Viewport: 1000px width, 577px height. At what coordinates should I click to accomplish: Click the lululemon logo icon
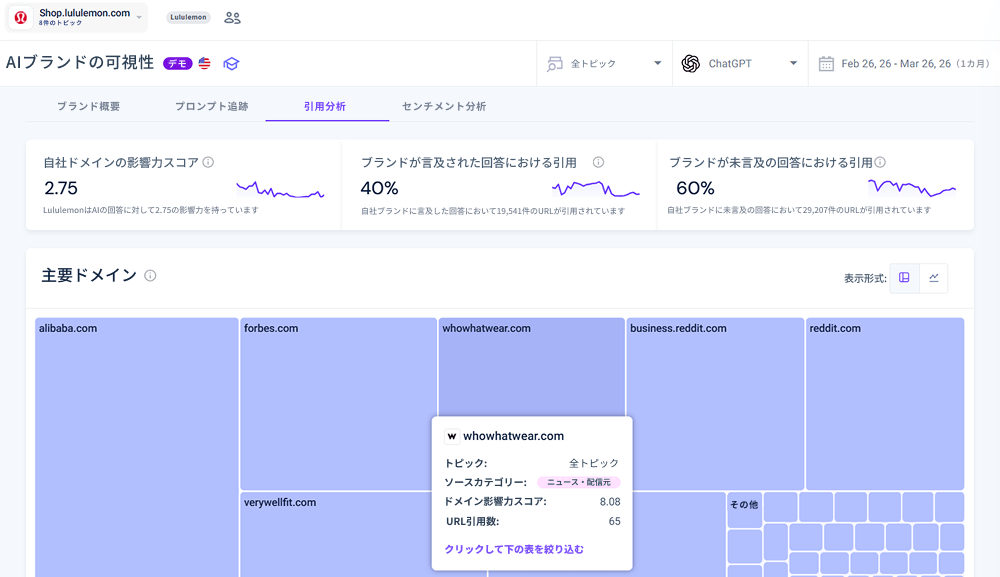click(x=20, y=17)
